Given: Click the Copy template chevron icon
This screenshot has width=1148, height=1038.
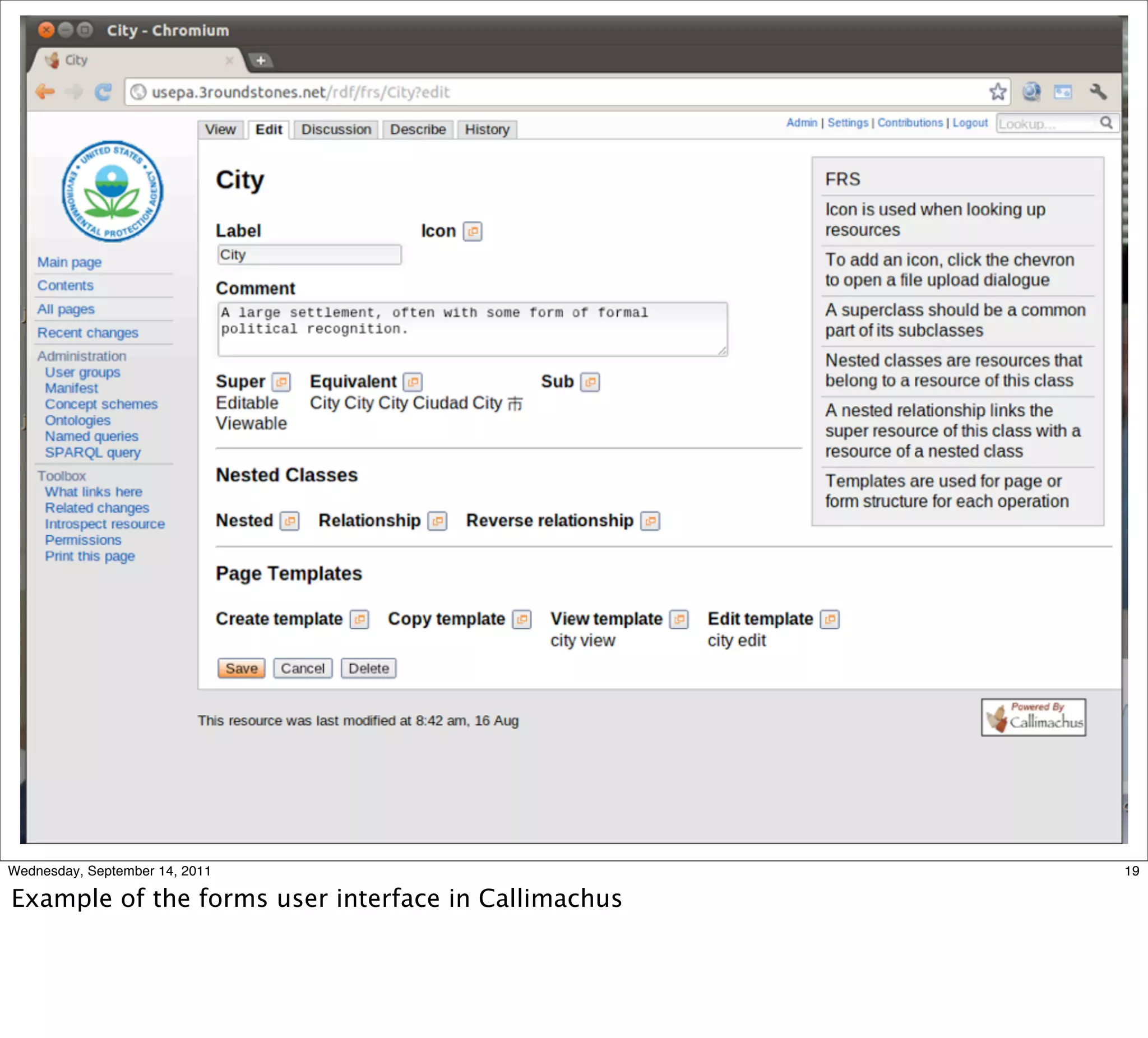Looking at the screenshot, I should point(522,619).
